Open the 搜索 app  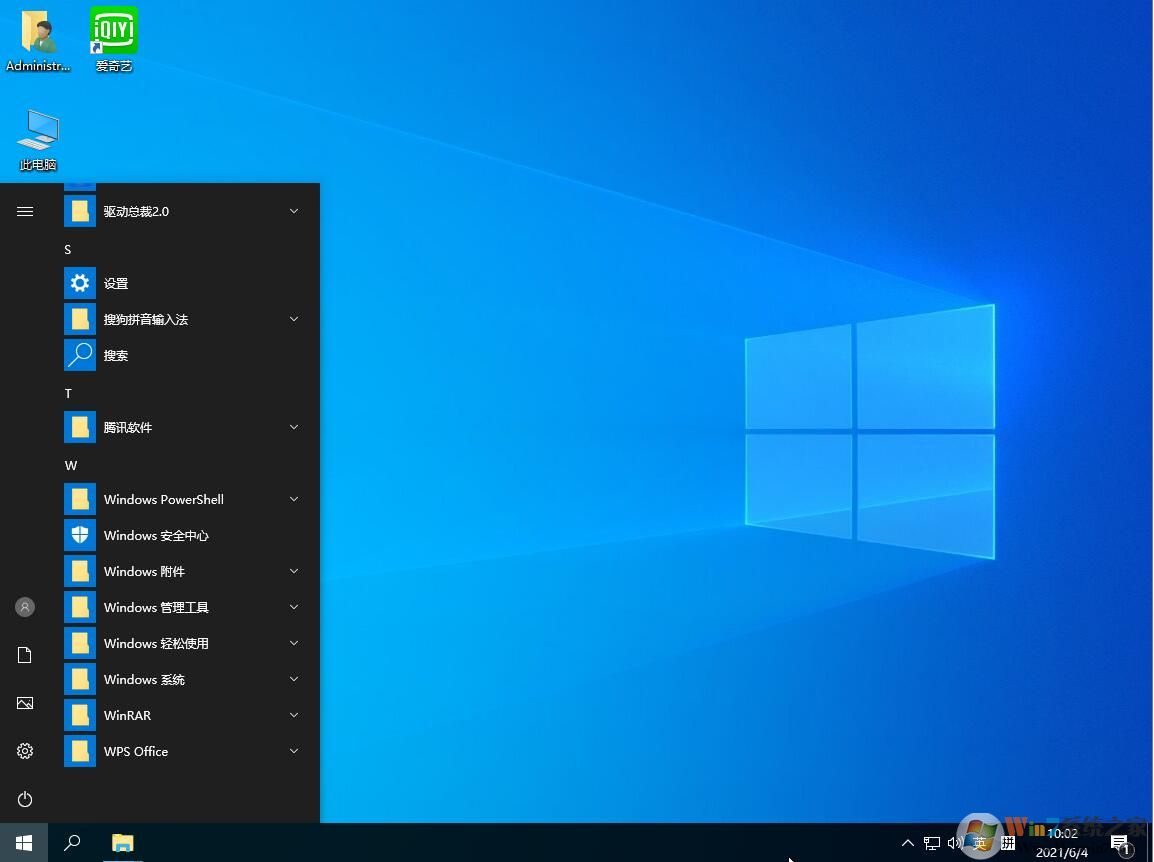tap(116, 355)
